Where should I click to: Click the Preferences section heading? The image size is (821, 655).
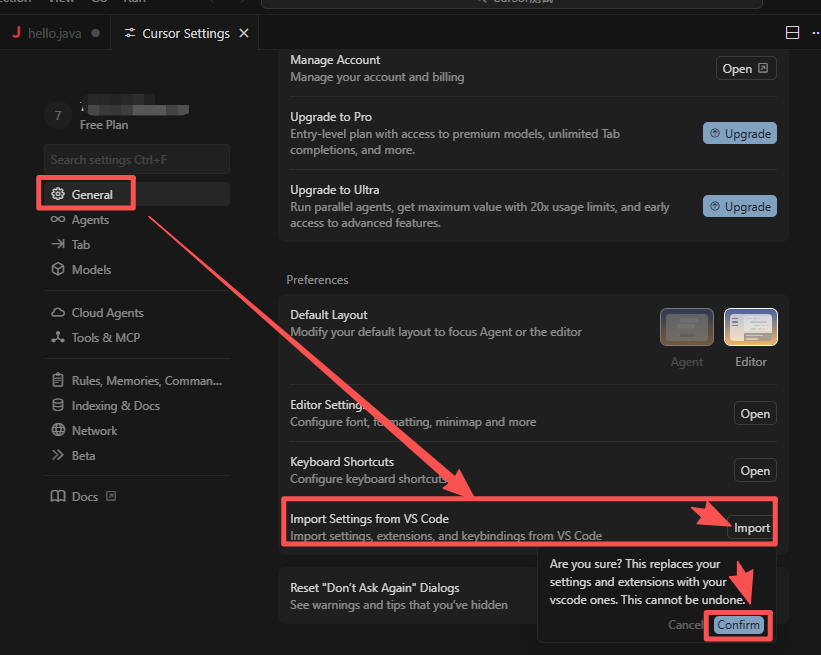click(317, 280)
